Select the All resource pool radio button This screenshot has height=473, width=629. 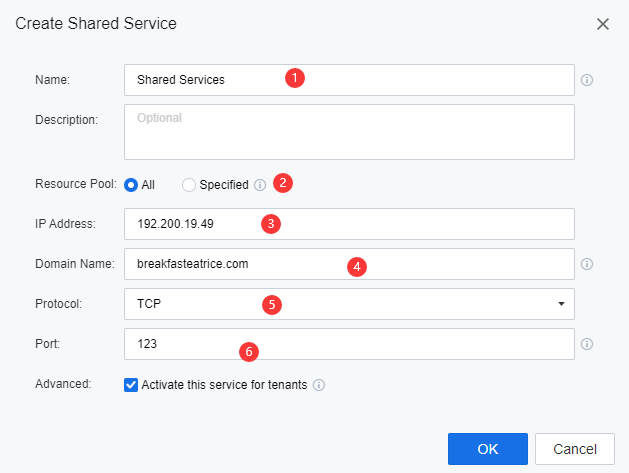pyautogui.click(x=131, y=185)
